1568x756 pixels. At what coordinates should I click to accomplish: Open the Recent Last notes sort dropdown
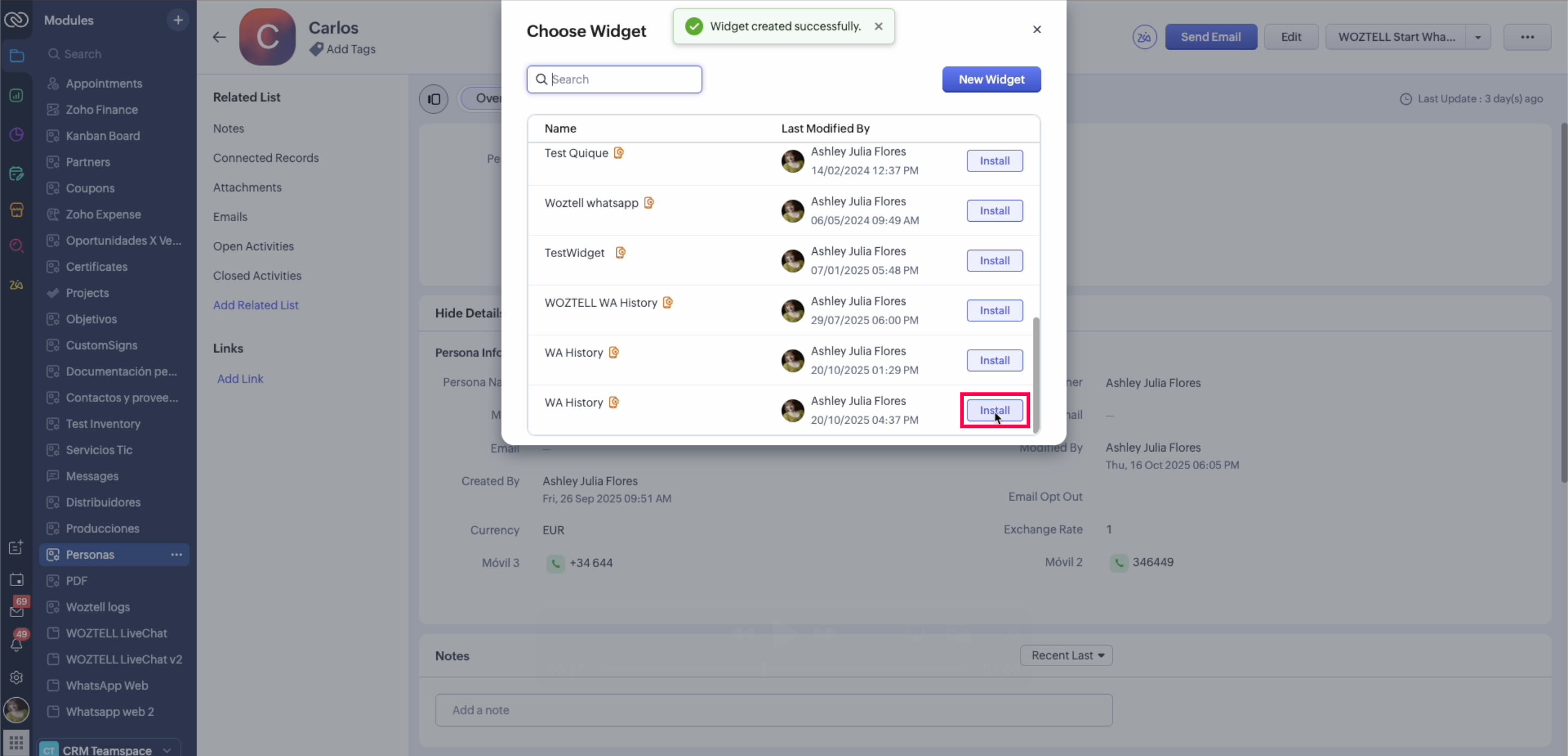pyautogui.click(x=1067, y=655)
